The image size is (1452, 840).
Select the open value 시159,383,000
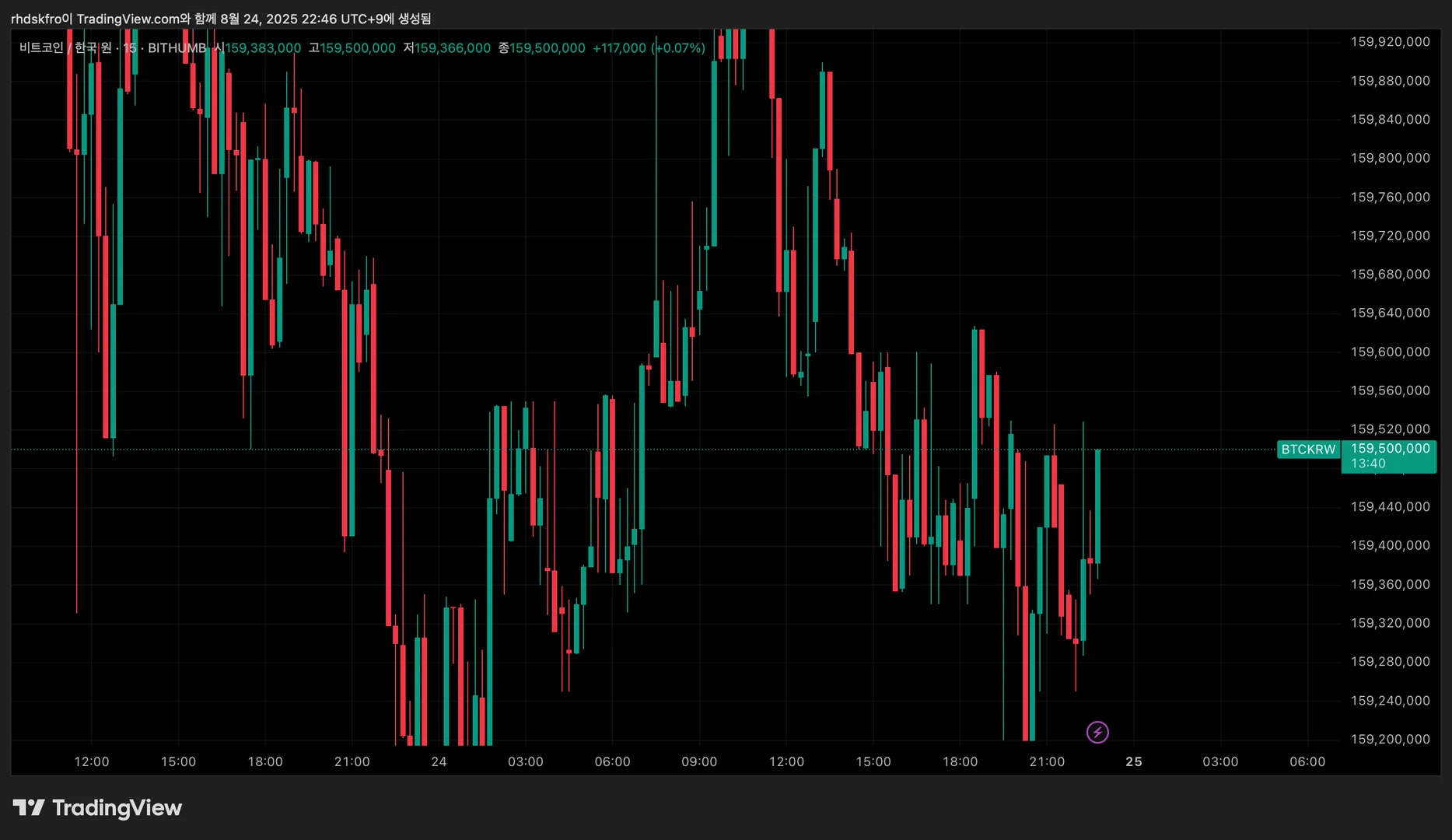[257, 48]
